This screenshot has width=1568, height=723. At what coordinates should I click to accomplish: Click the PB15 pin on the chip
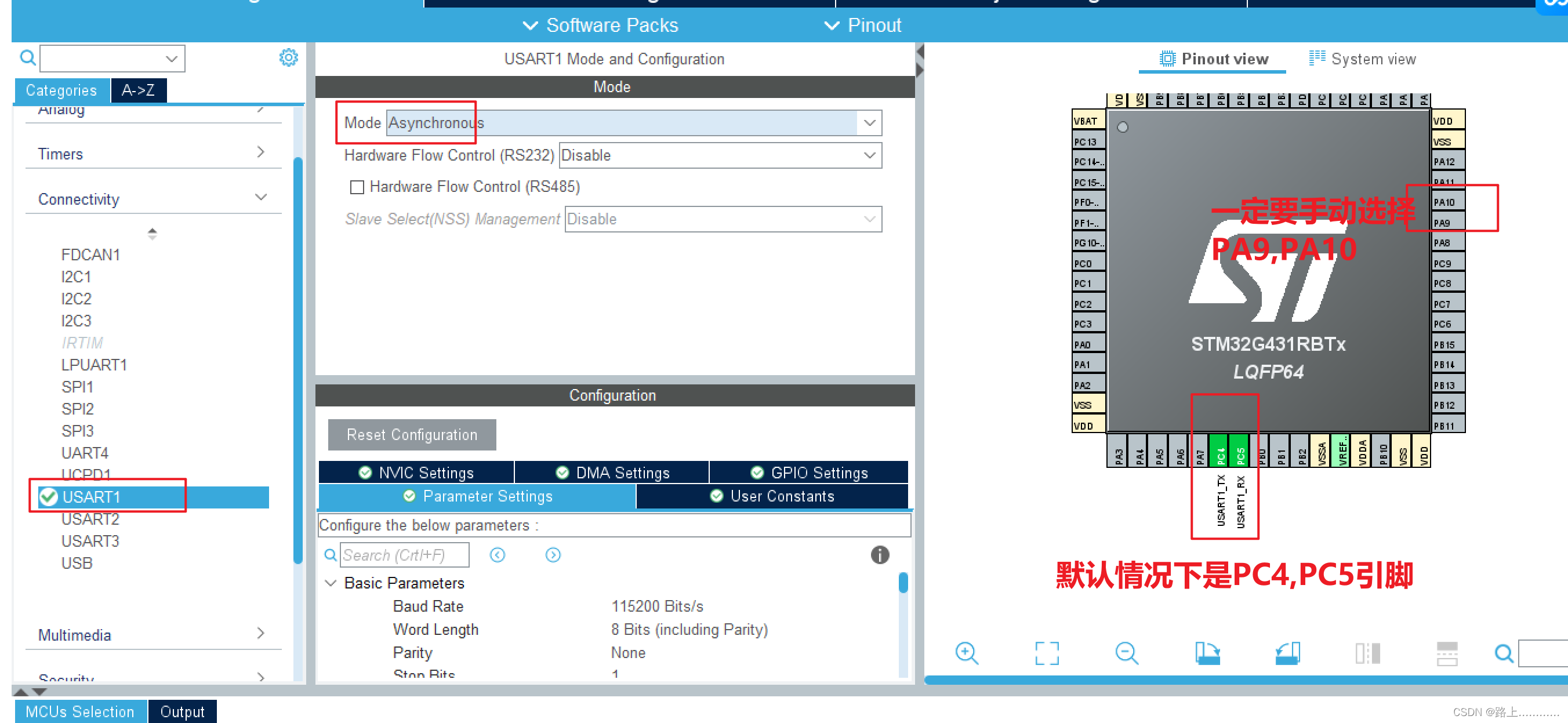click(x=1448, y=344)
